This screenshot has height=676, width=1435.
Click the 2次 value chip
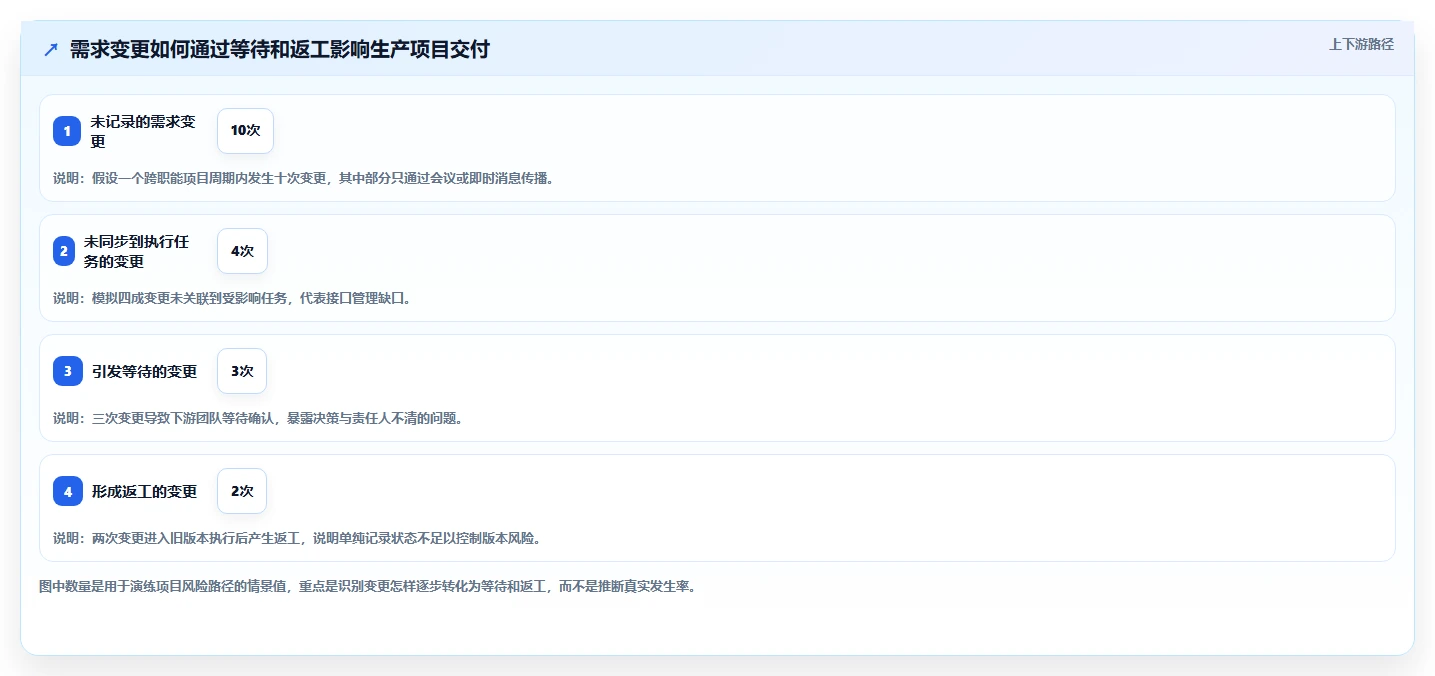(x=242, y=491)
